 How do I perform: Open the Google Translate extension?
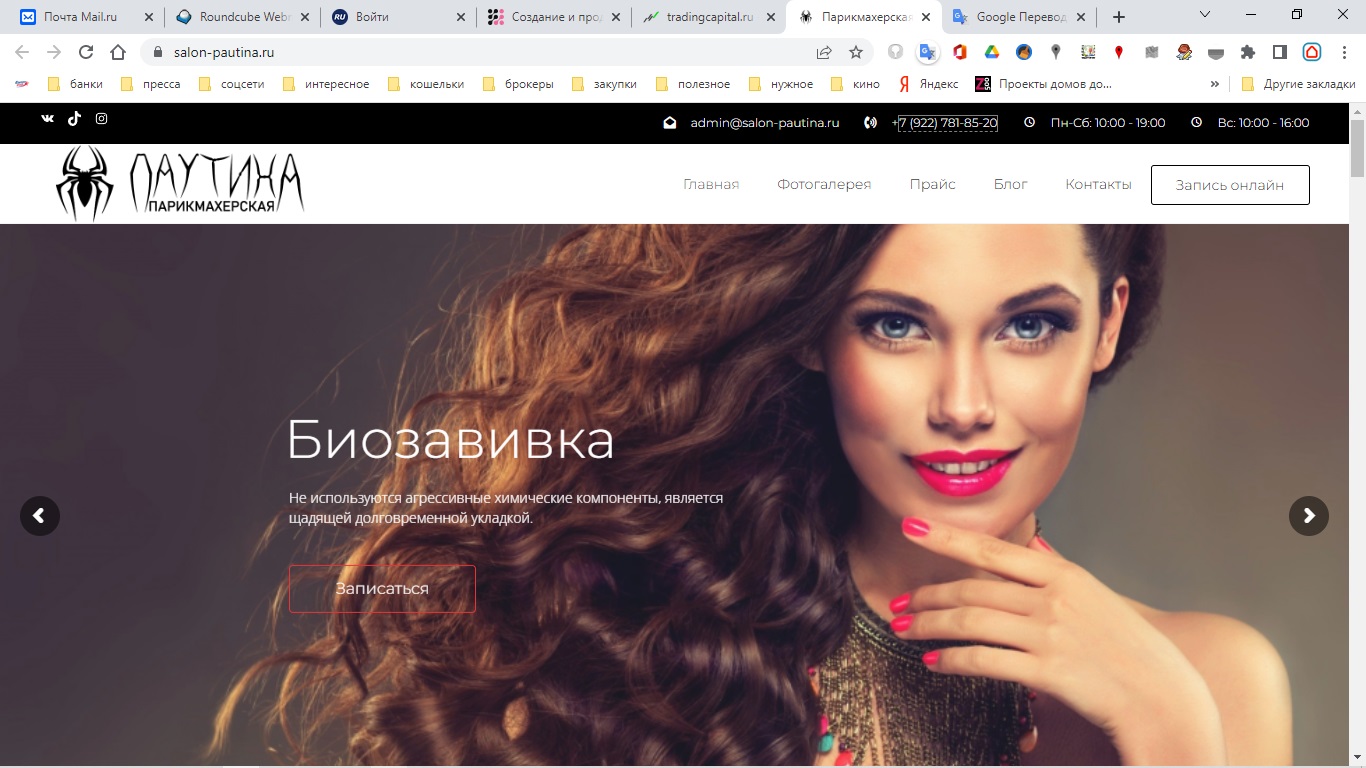928,52
